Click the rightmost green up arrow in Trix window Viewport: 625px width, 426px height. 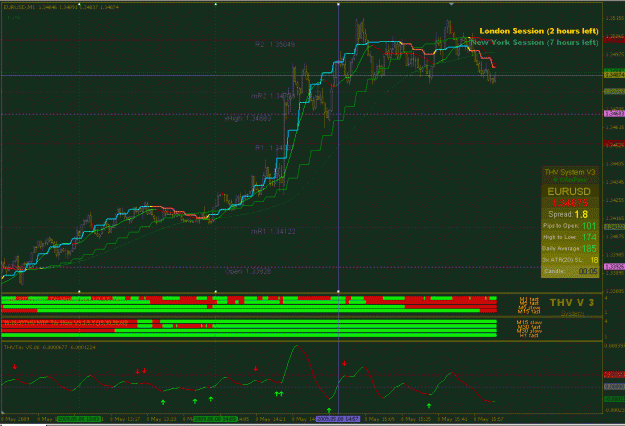(429, 406)
